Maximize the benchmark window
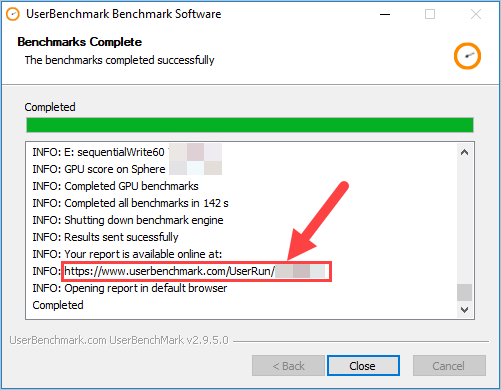 430,14
